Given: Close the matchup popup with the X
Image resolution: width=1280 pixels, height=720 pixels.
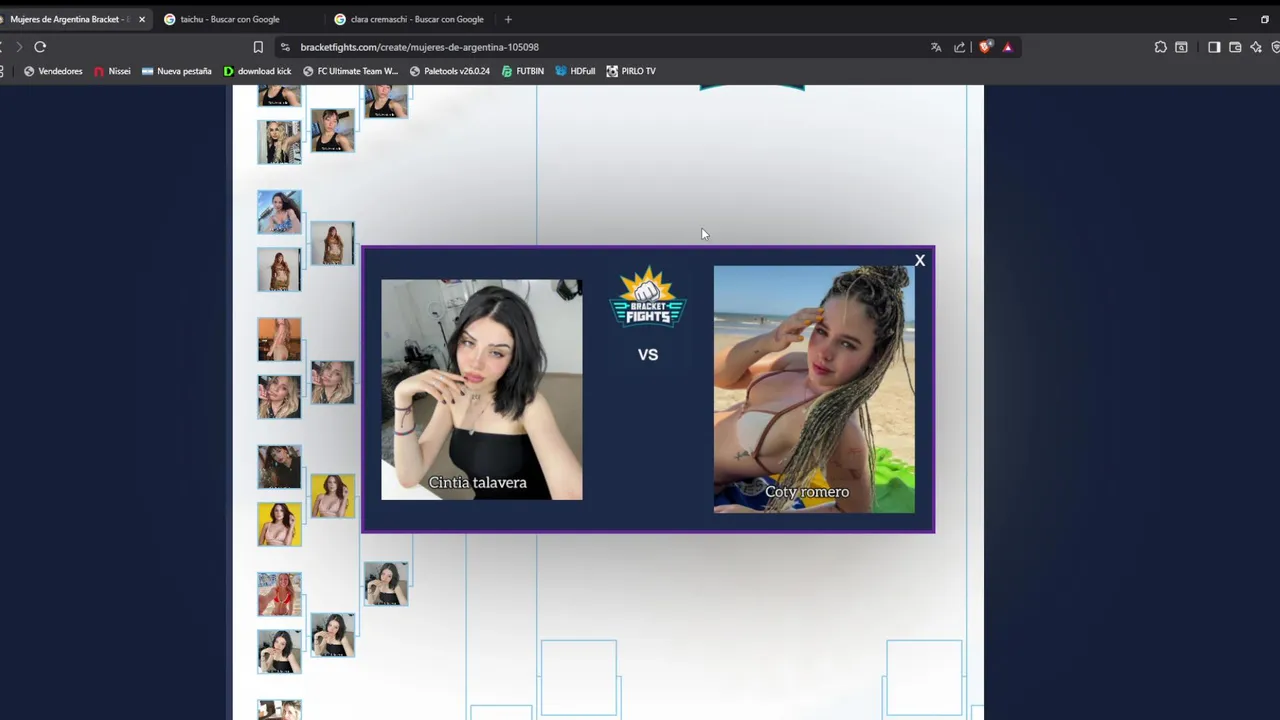Looking at the screenshot, I should point(920,261).
